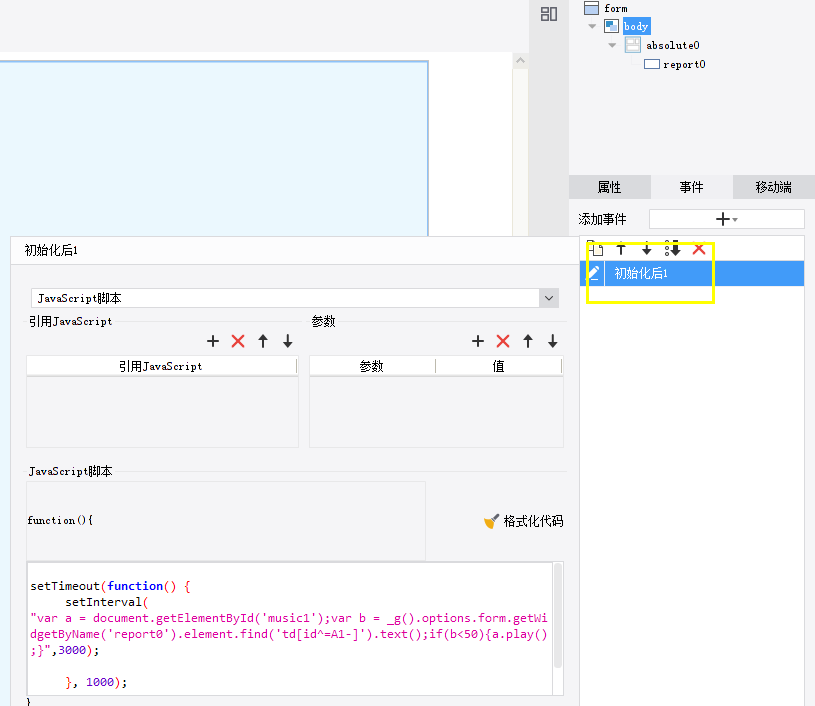Remove referenced JavaScript with red X
The image size is (815, 706).
[x=238, y=341]
